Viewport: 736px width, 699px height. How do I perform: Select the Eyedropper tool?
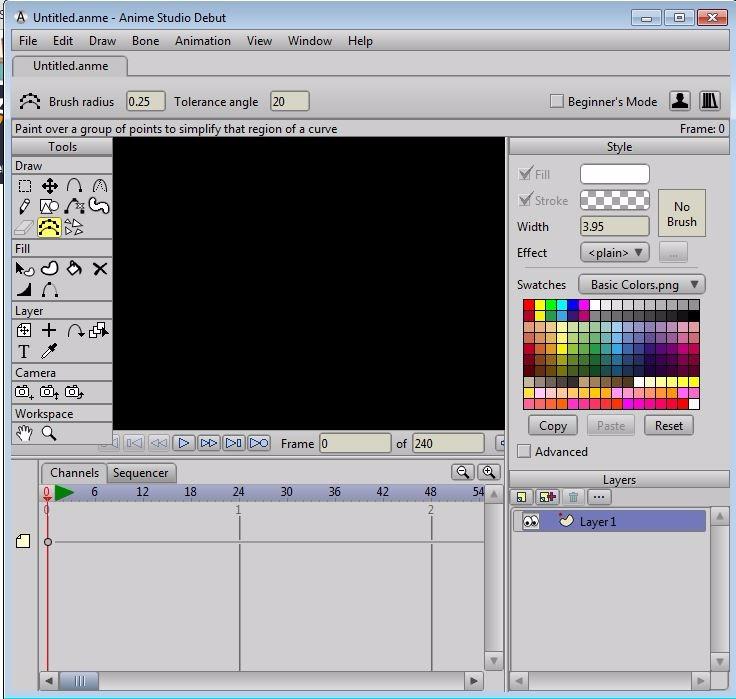click(x=49, y=352)
